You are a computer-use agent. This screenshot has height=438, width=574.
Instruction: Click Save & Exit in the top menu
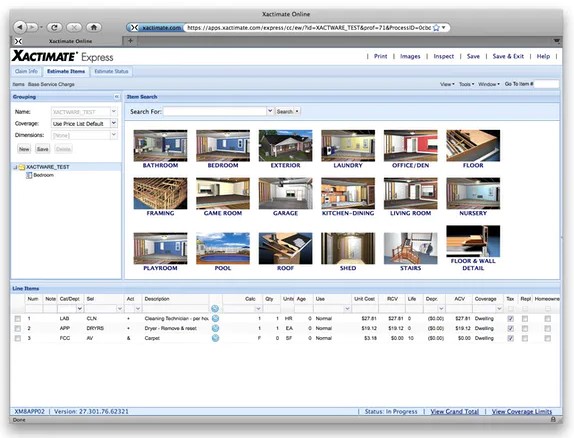(508, 56)
